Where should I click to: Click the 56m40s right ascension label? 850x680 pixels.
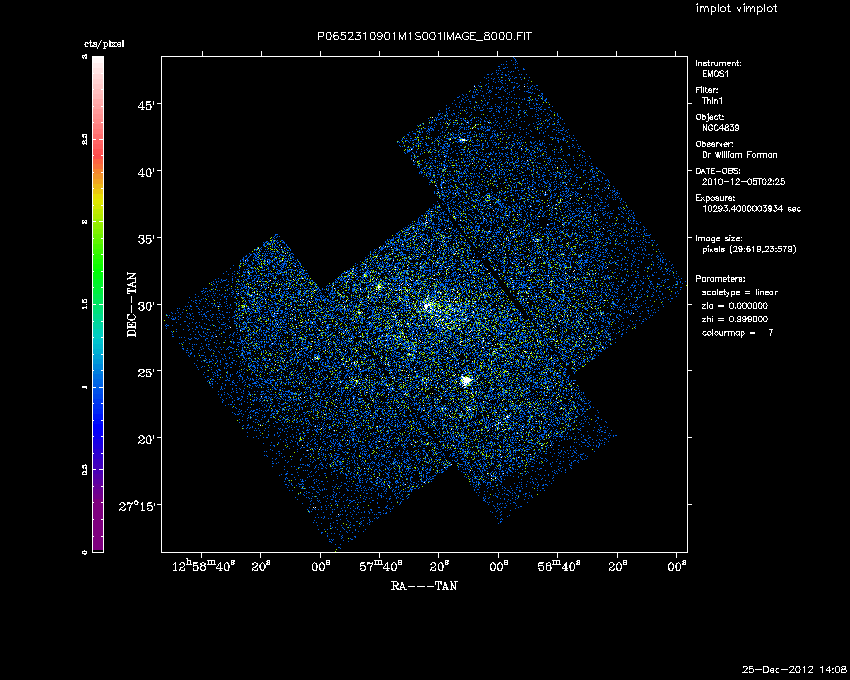click(558, 567)
